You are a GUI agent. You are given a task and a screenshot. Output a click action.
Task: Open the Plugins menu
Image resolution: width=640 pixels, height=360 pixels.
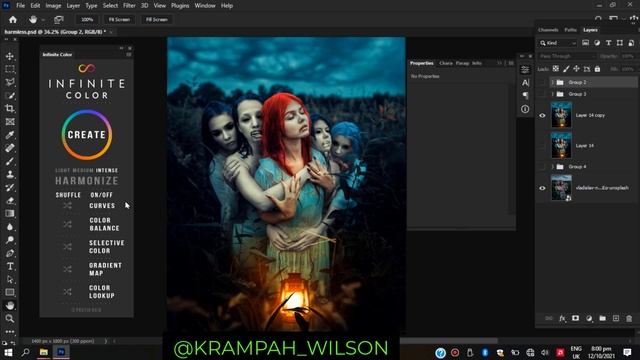click(180, 6)
